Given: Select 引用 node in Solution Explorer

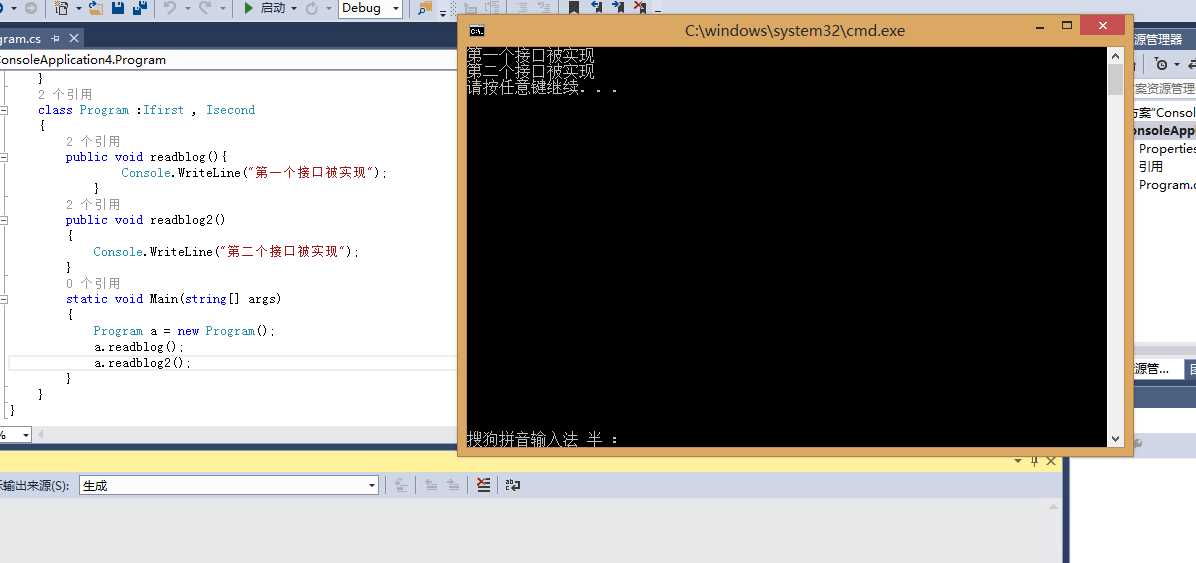Looking at the screenshot, I should (1151, 166).
